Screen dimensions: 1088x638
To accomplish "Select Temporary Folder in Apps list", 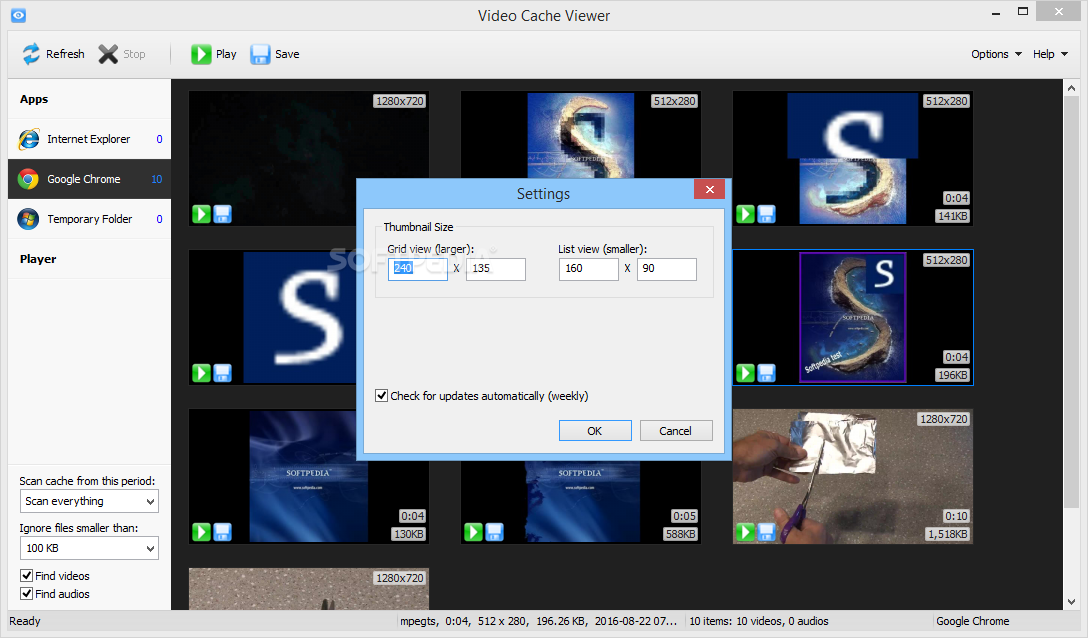I will (x=90, y=219).
